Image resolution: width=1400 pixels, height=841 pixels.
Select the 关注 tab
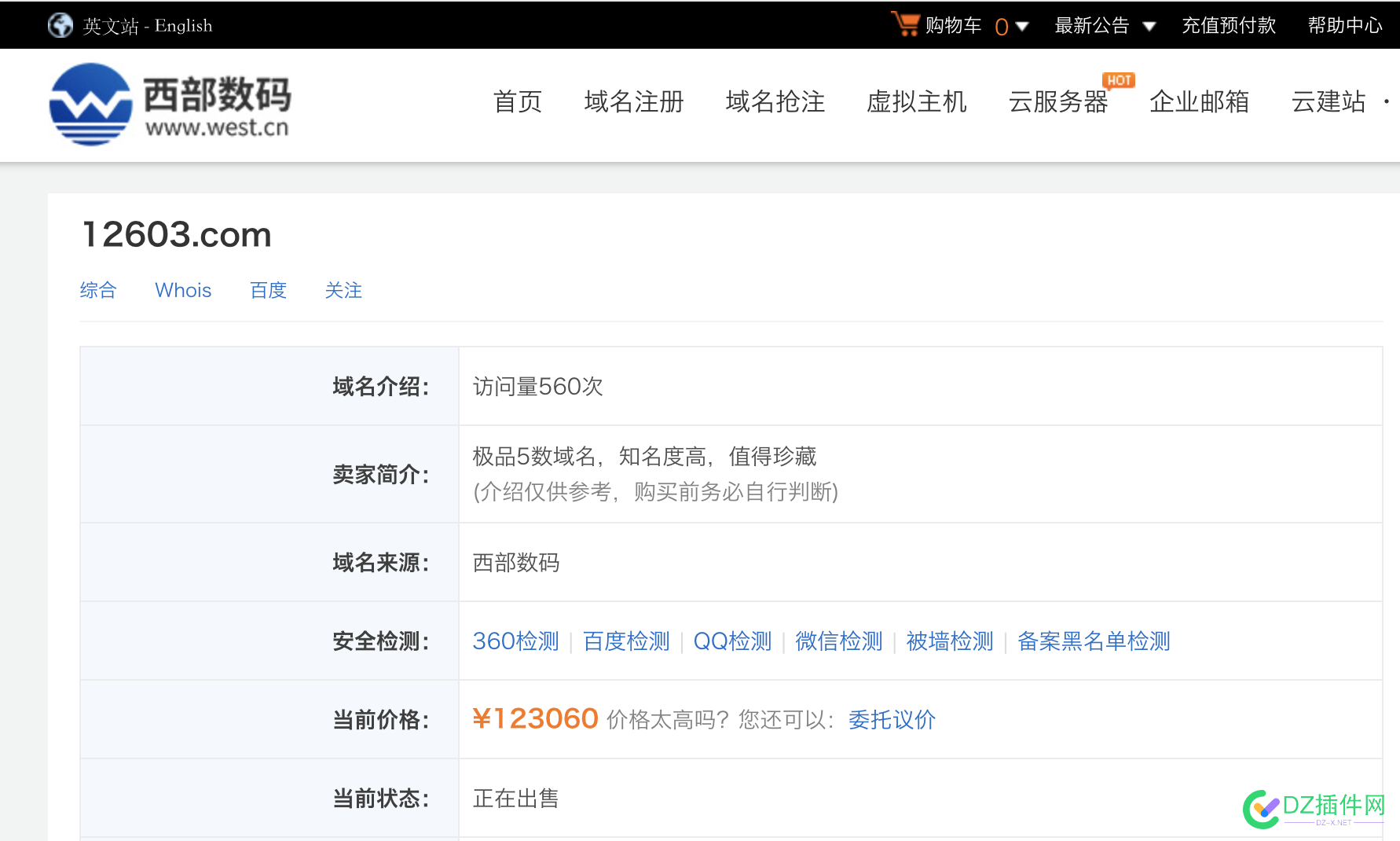tap(343, 290)
